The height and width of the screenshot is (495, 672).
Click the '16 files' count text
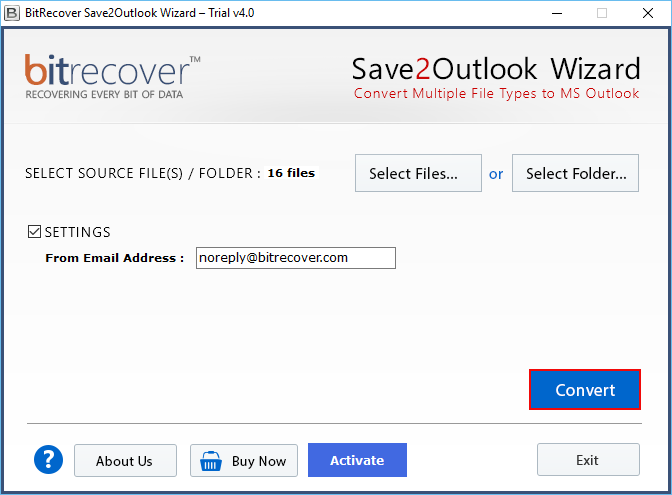tap(291, 173)
